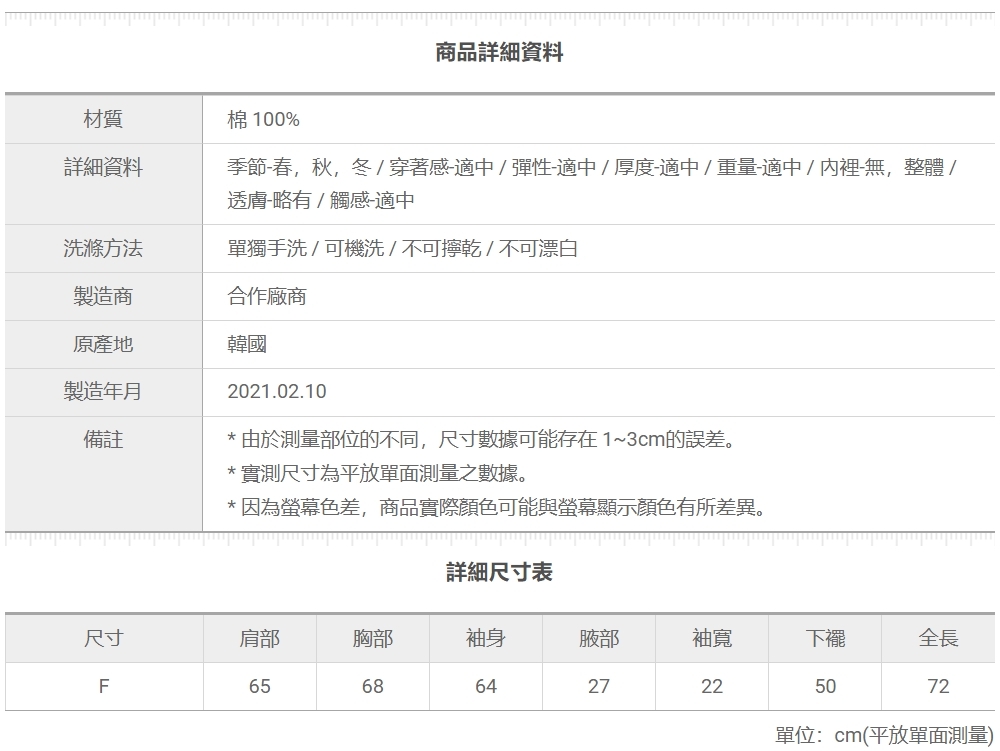This screenshot has width=1000, height=751.
Task: Click the 棉 100% material value
Action: (x=255, y=120)
